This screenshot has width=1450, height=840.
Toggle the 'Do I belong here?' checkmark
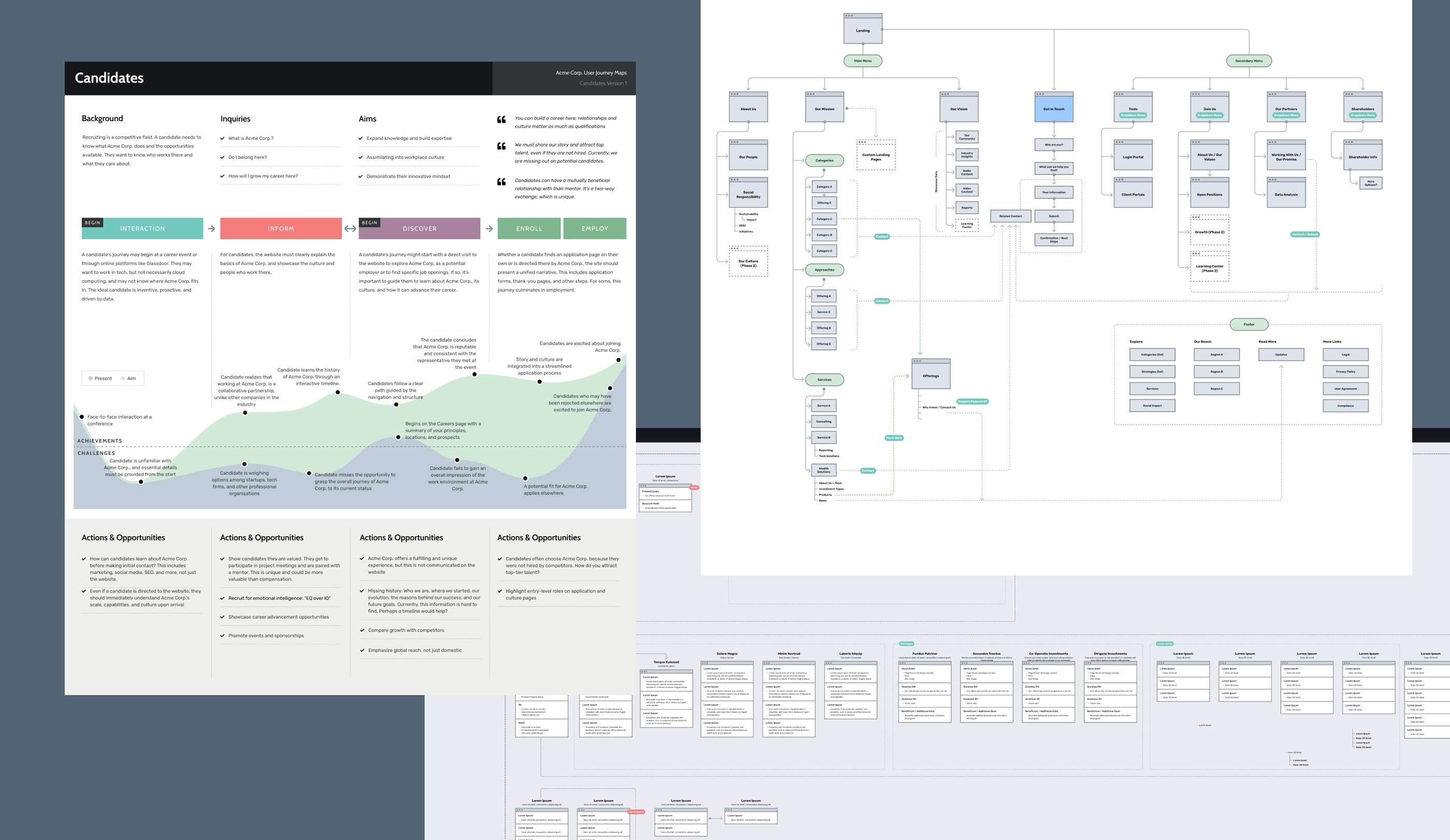(223, 157)
